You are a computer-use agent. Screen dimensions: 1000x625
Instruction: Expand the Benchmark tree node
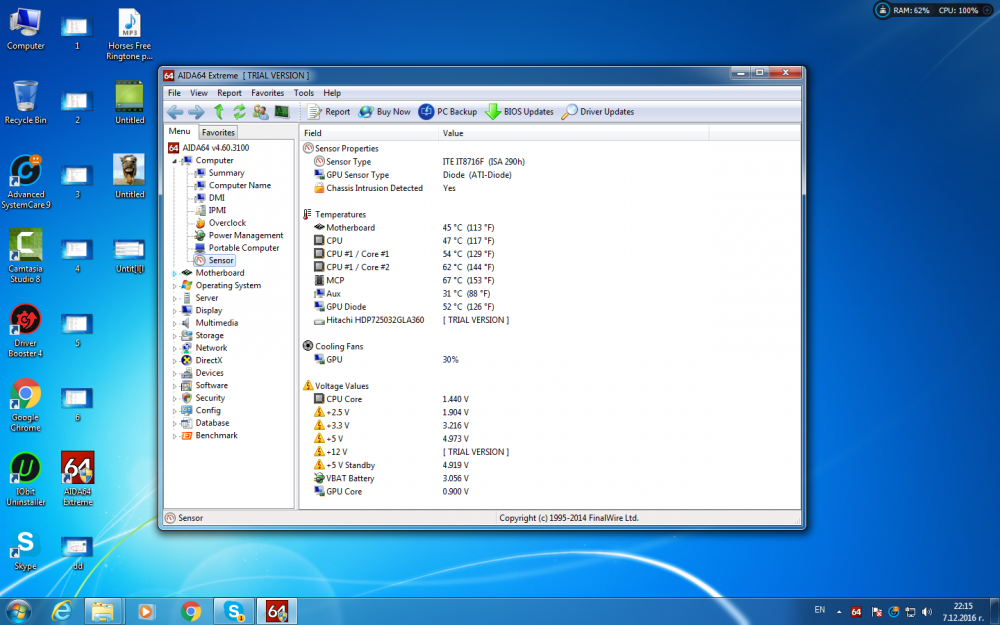(x=174, y=436)
